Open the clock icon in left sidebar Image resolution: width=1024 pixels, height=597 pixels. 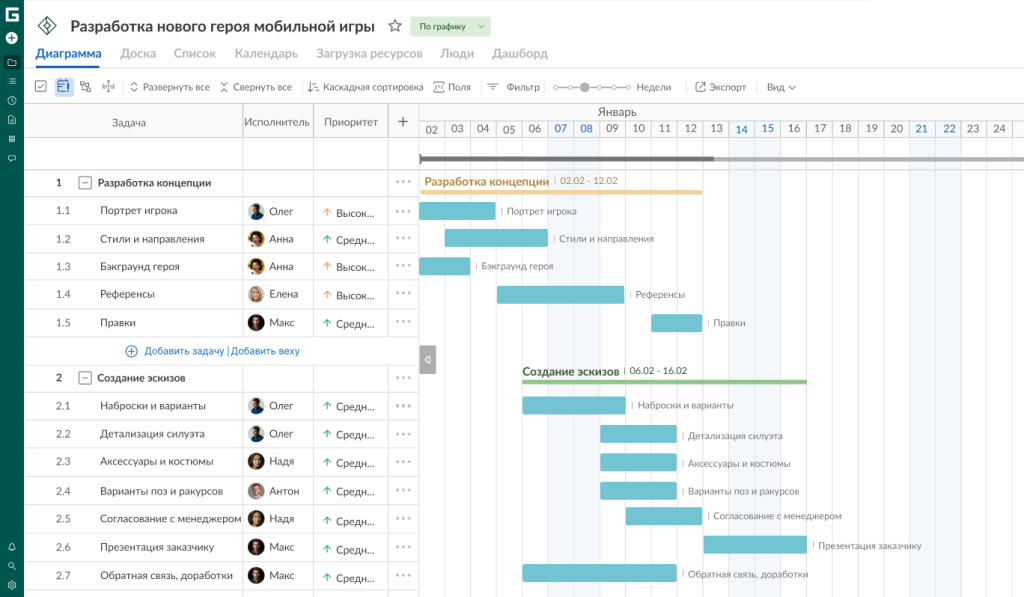[11, 100]
